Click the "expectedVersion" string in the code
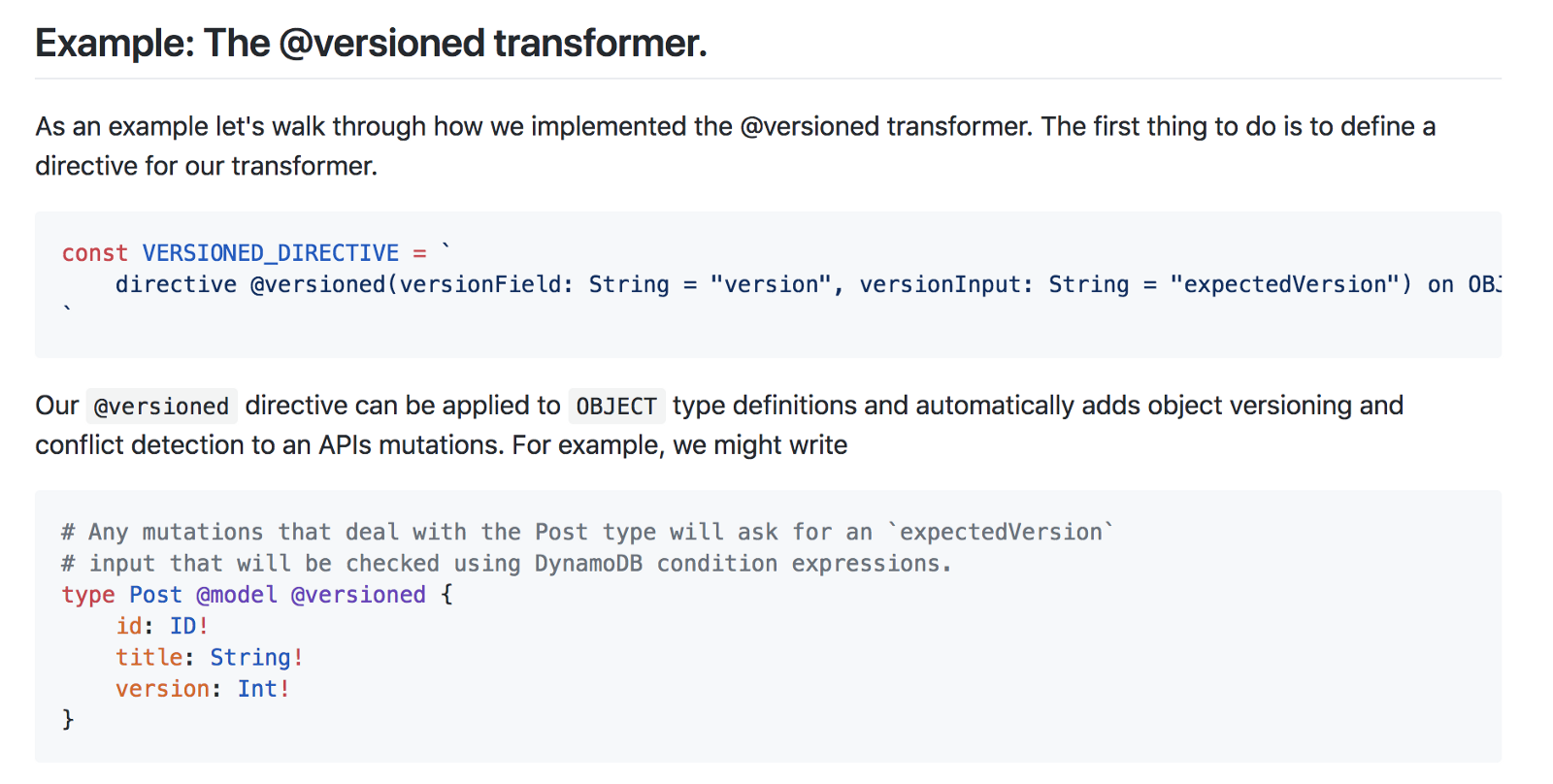1553x784 pixels. point(1290,284)
